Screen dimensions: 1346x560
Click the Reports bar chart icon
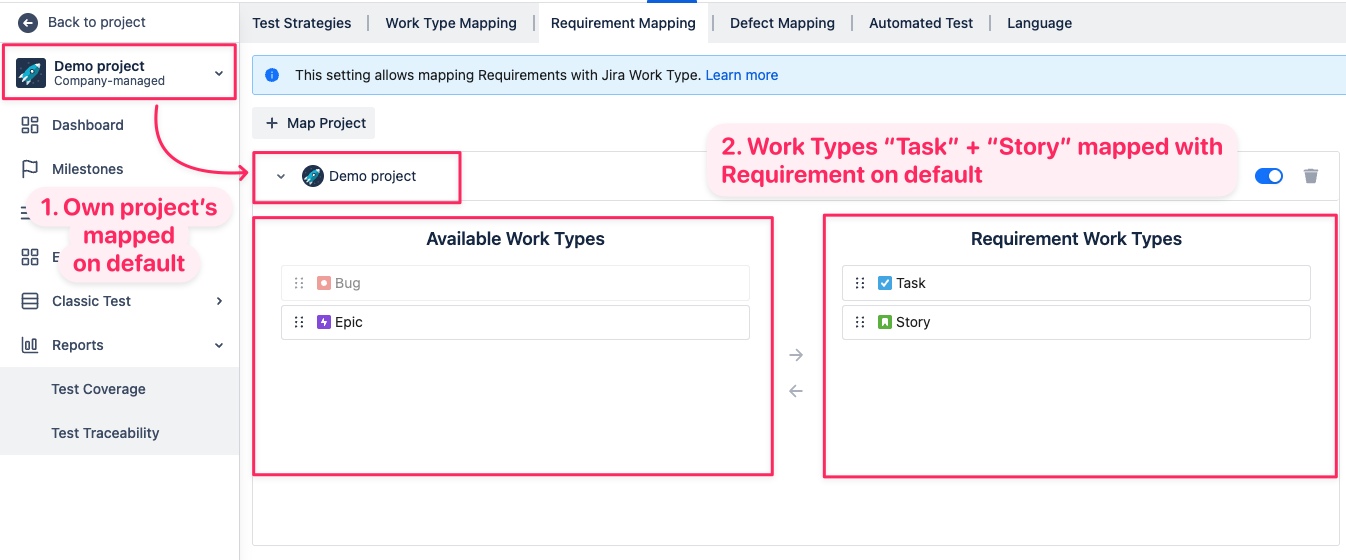[x=30, y=345]
